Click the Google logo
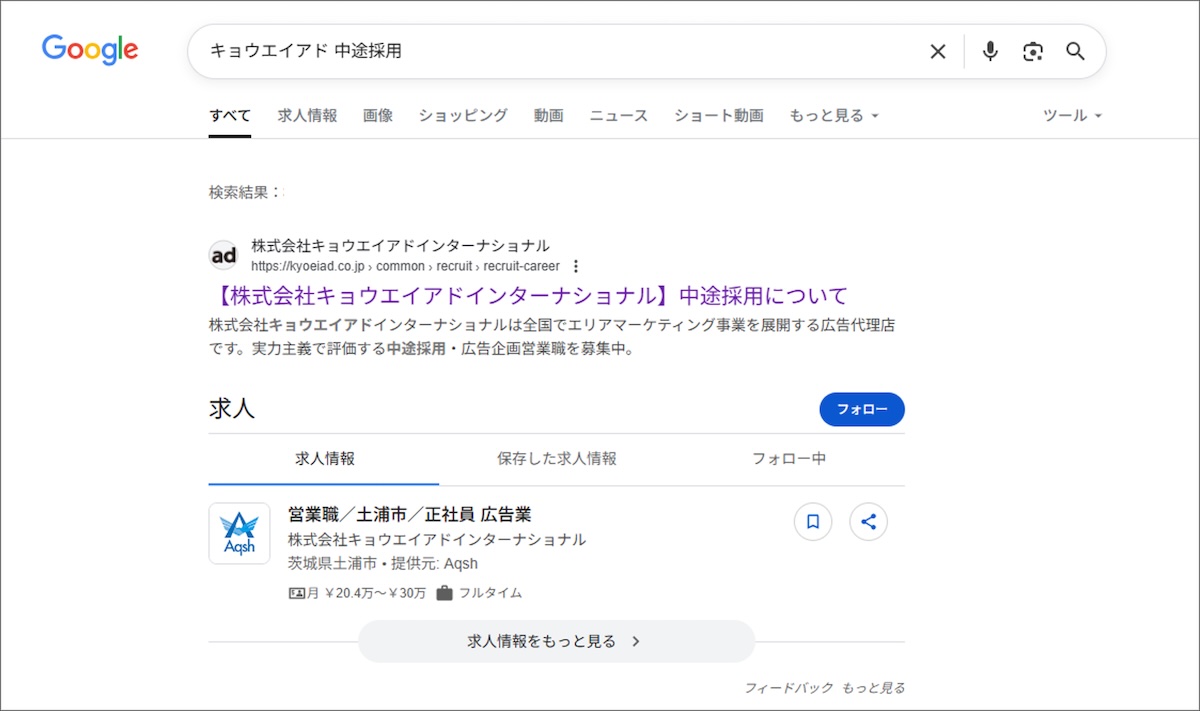Viewport: 1200px width, 711px height. pyautogui.click(x=90, y=50)
